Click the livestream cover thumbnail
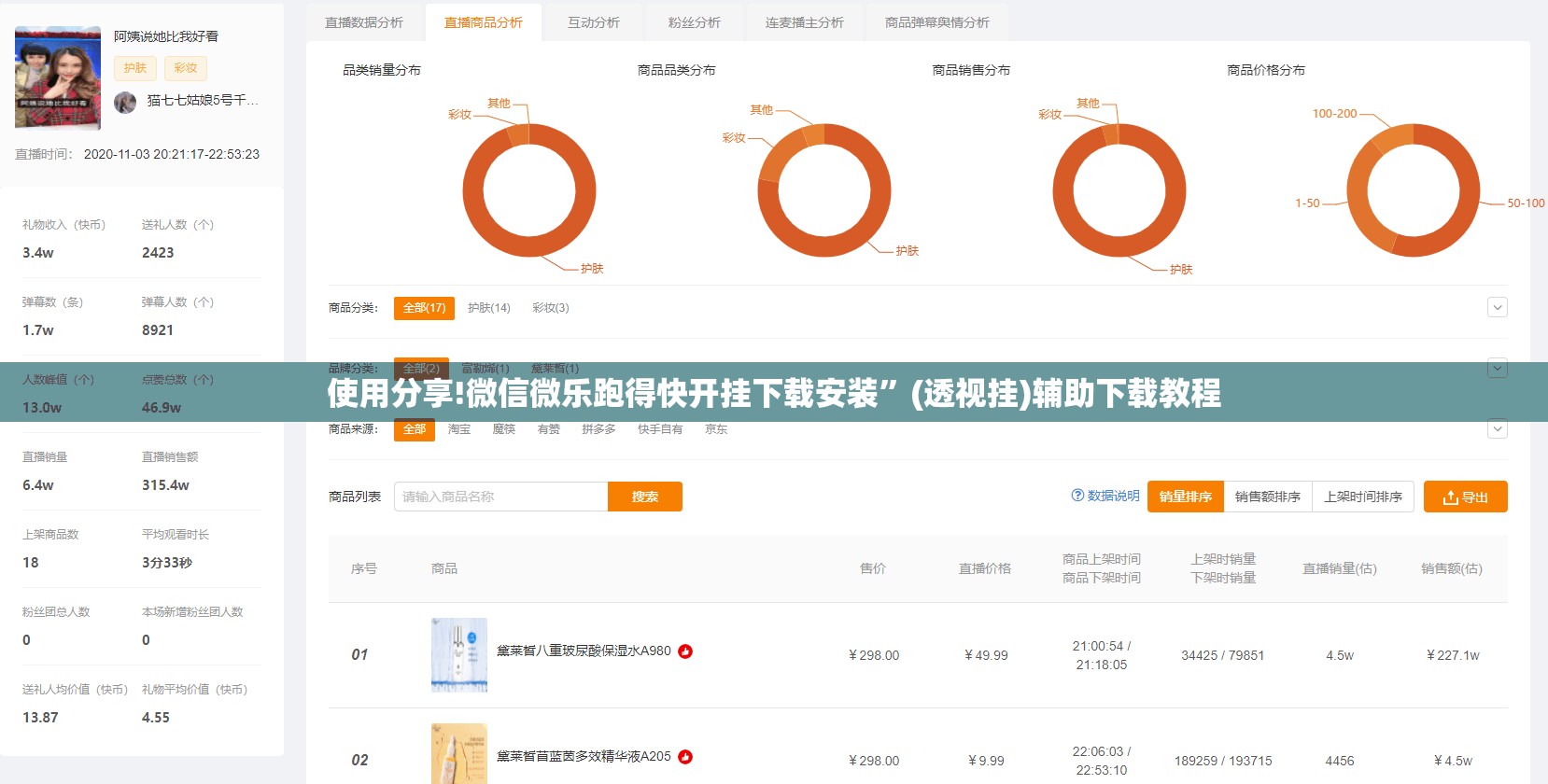Viewport: 1548px width, 784px height. pos(58,77)
